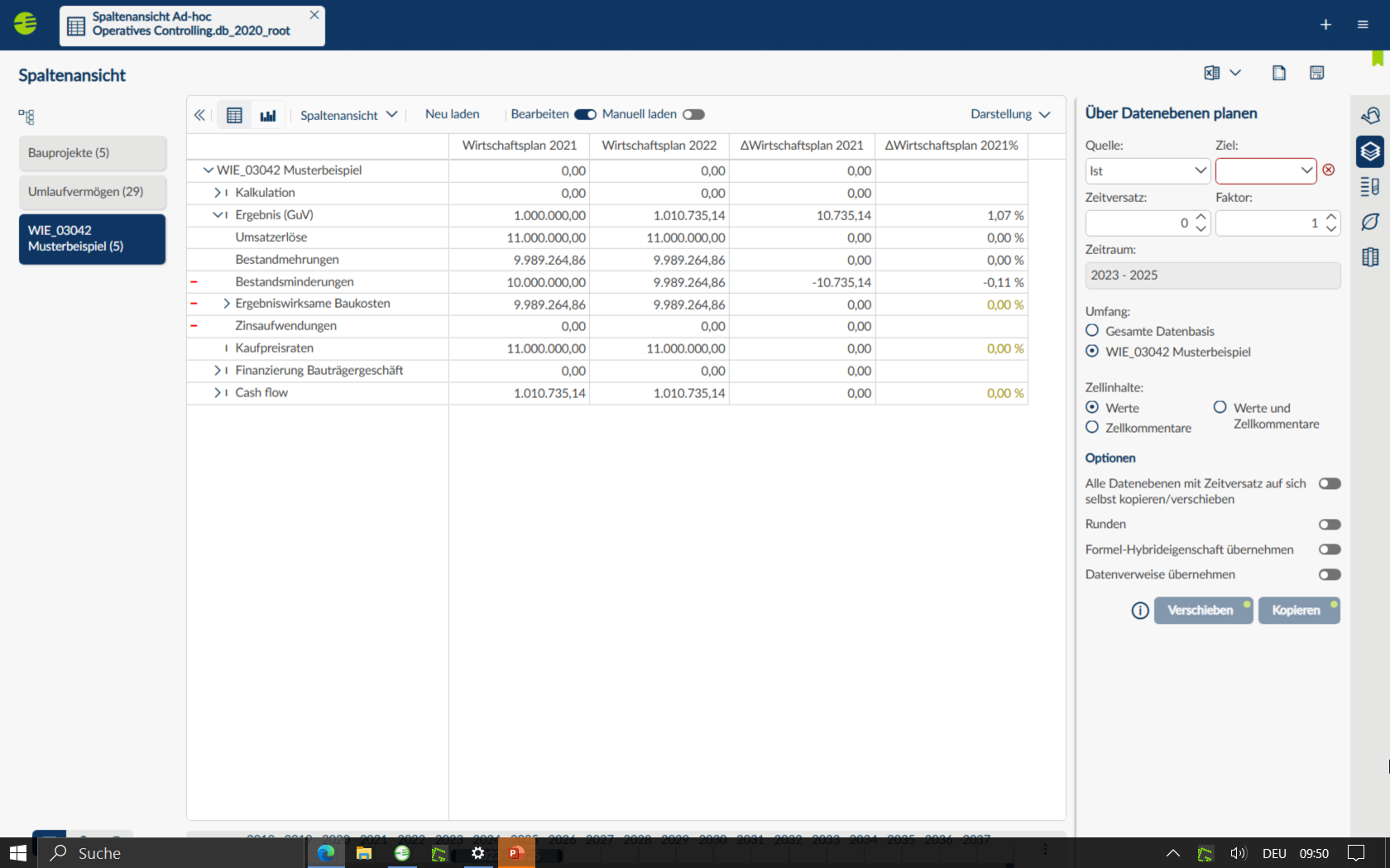This screenshot has width=1390, height=868.
Task: Click the ΔWirtschaftsplan 2021% column header
Action: [951, 146]
